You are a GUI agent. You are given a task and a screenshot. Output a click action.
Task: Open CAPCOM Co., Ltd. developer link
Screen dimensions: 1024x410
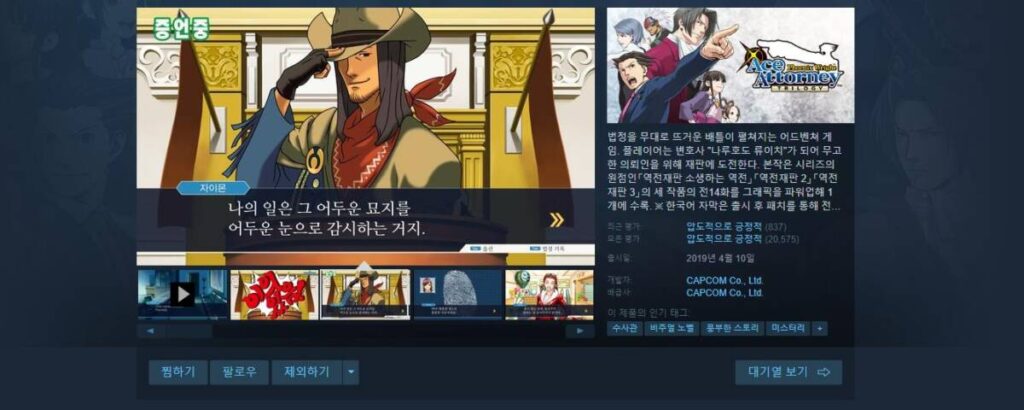pos(724,281)
